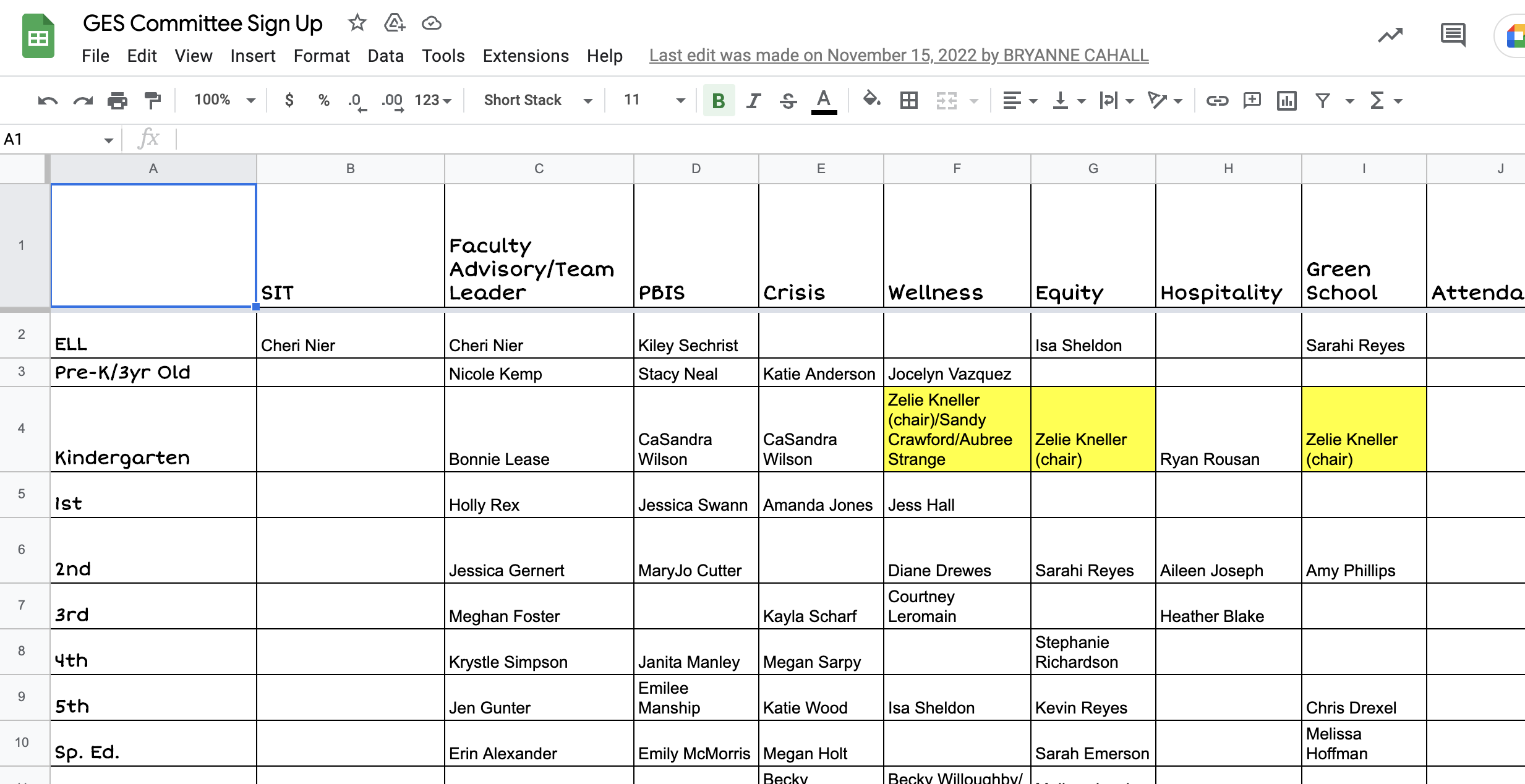
Task: Select the Paint format roller icon
Action: coord(152,100)
